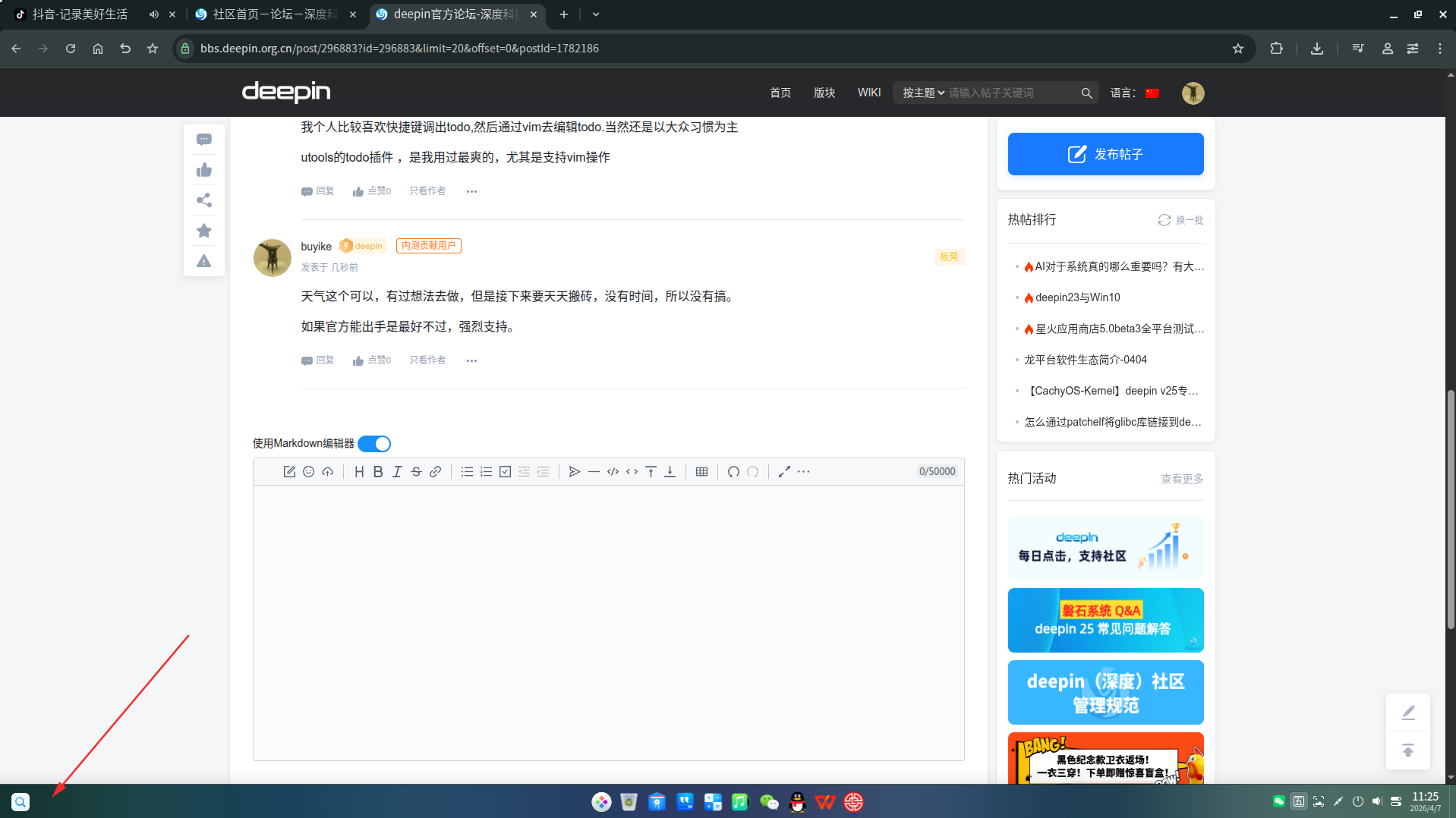Open more options on buyike's reply
1456x818 pixels.
click(x=471, y=360)
